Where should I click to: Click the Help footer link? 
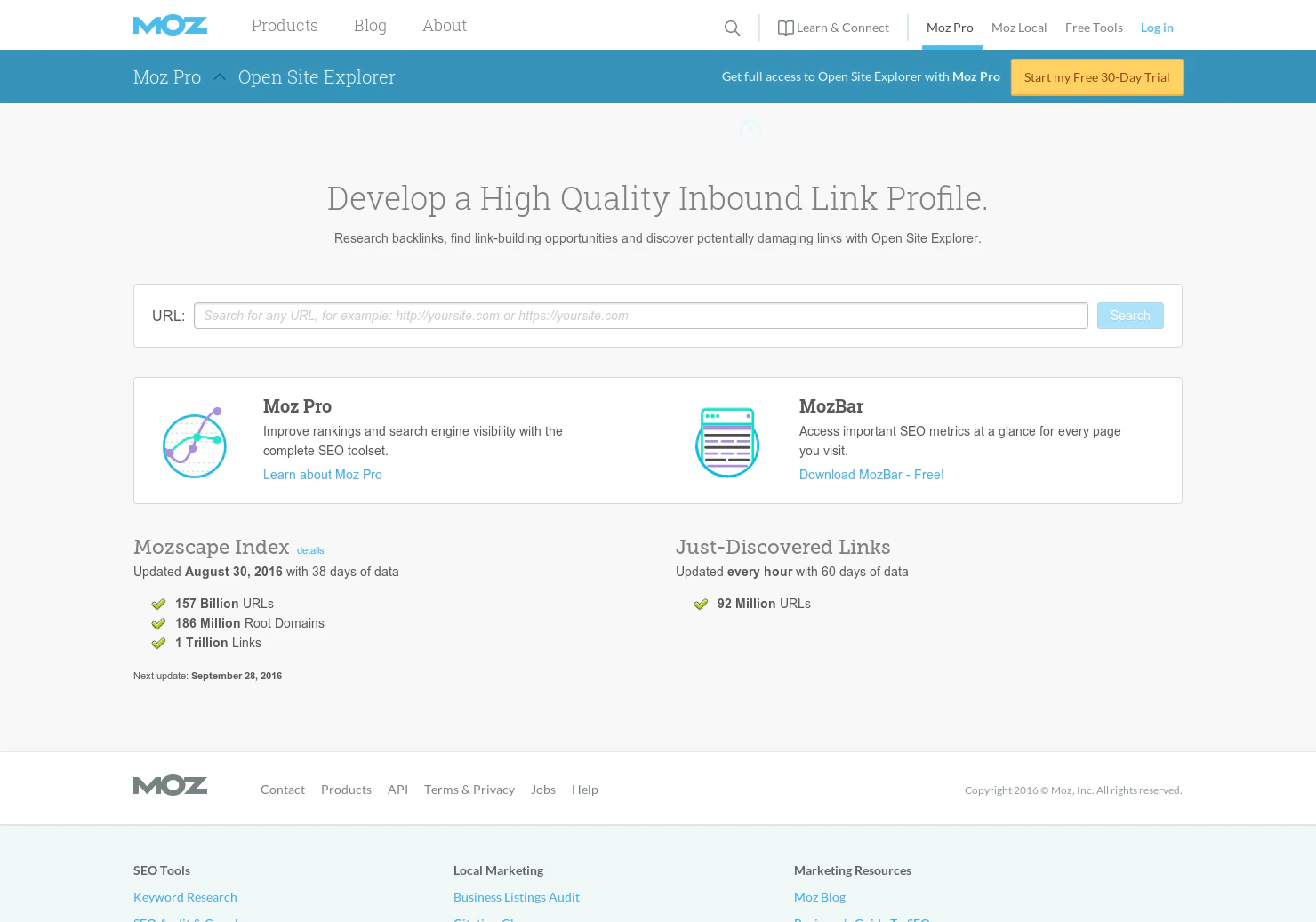pyautogui.click(x=585, y=790)
